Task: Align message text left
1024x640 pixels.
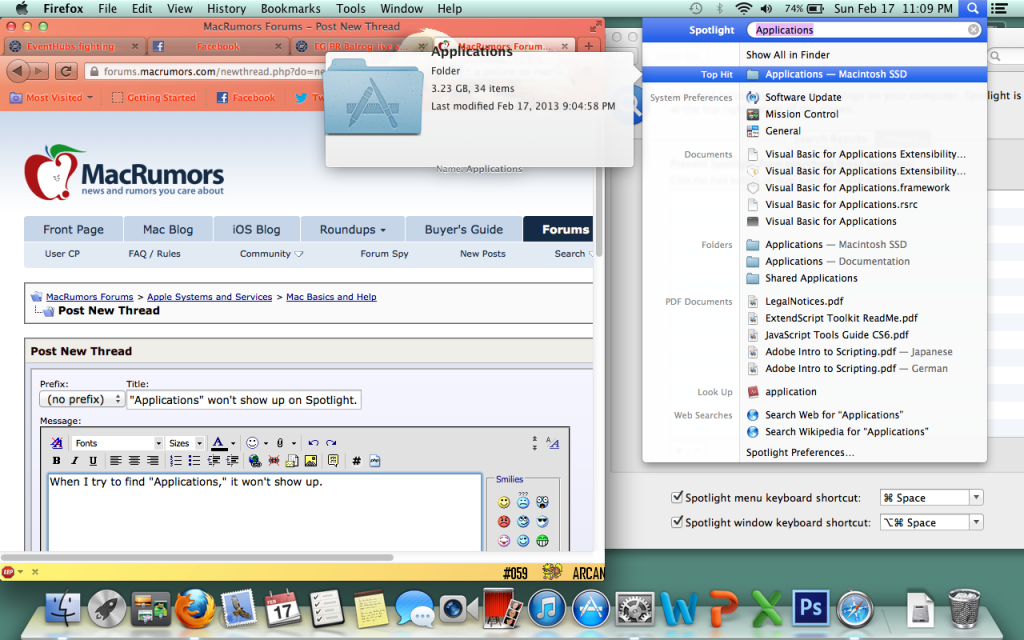Action: tap(116, 461)
